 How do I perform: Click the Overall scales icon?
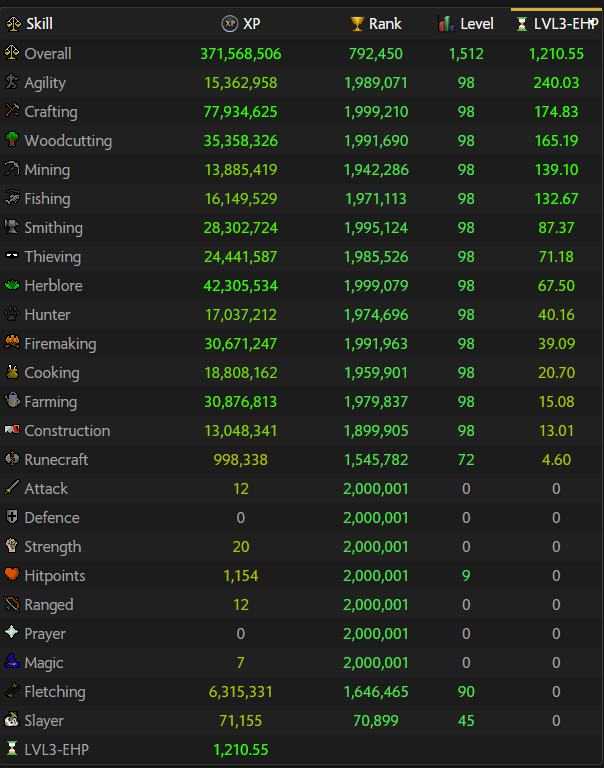pos(12,52)
